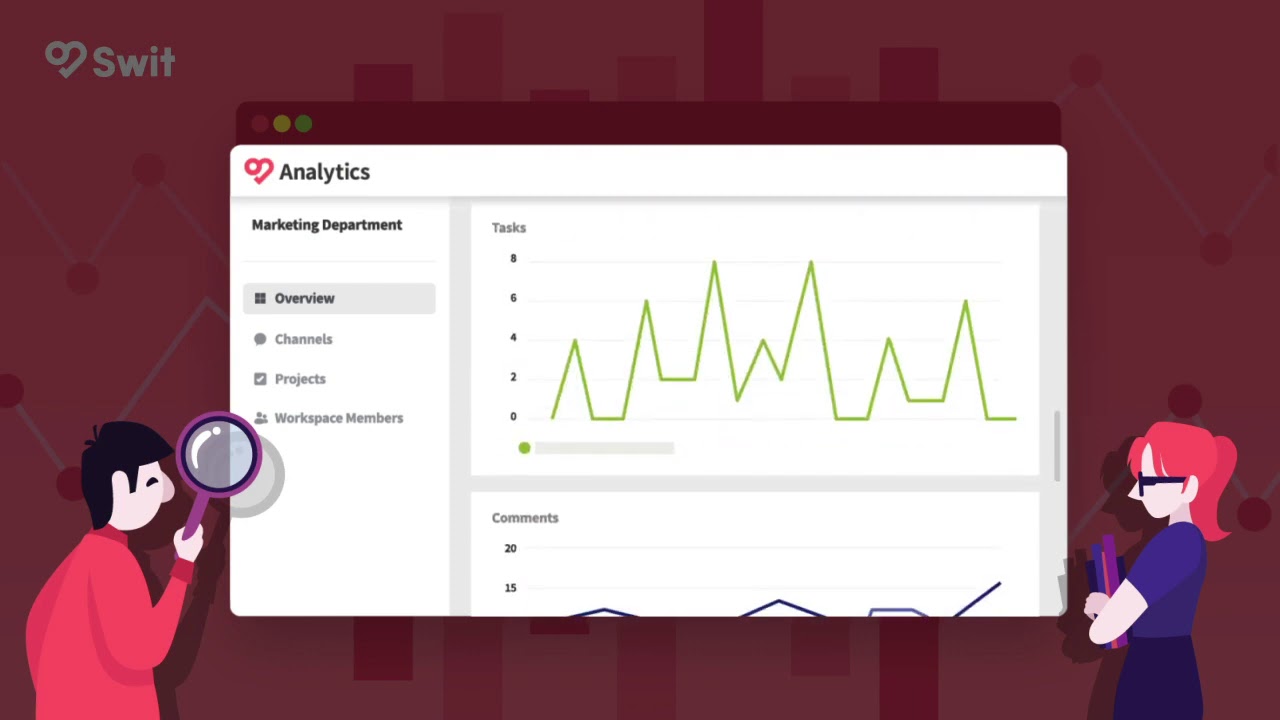The width and height of the screenshot is (1280, 720).
Task: Click the Tasks y-axis label 2
Action: tap(513, 378)
